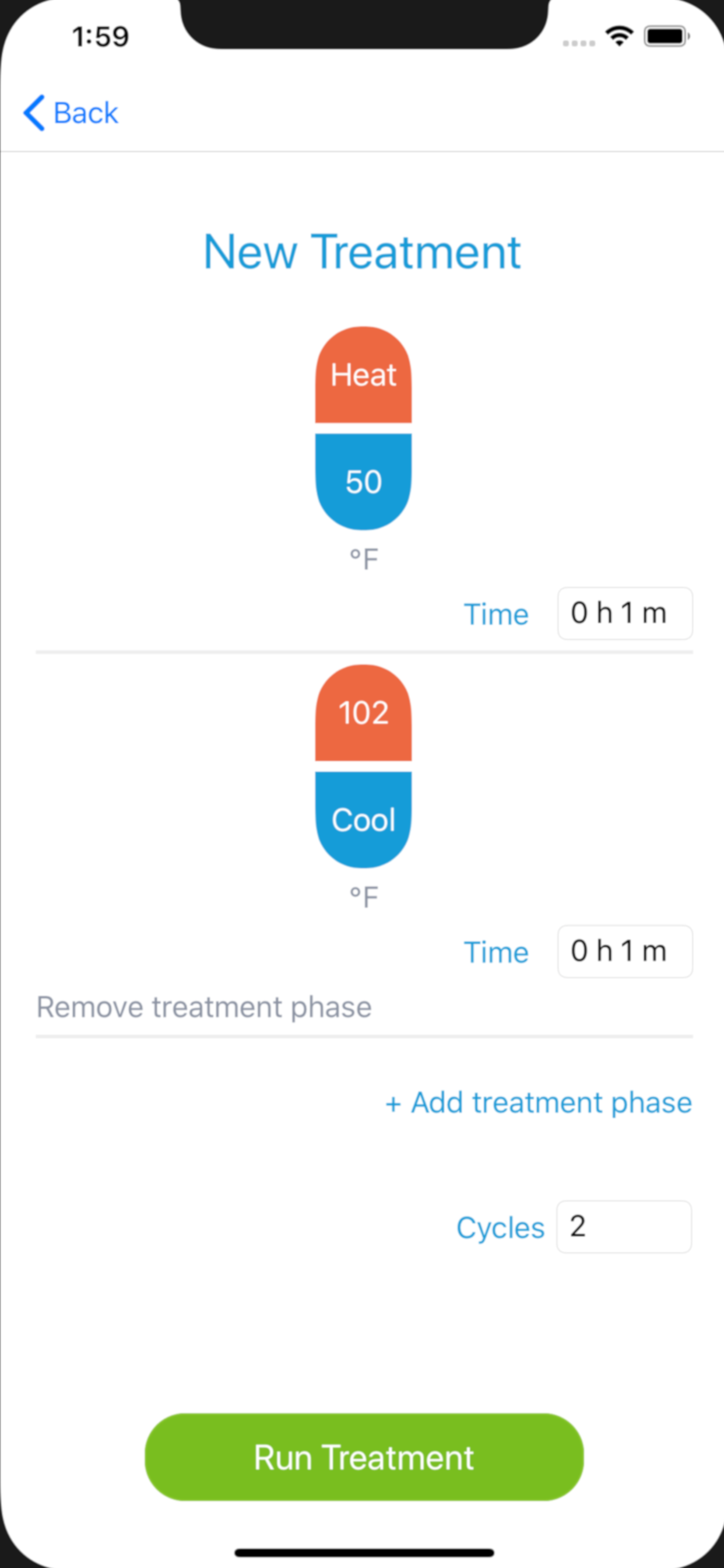Tap the blue 50 temperature pill
The height and width of the screenshot is (1568, 724).
coord(363,481)
